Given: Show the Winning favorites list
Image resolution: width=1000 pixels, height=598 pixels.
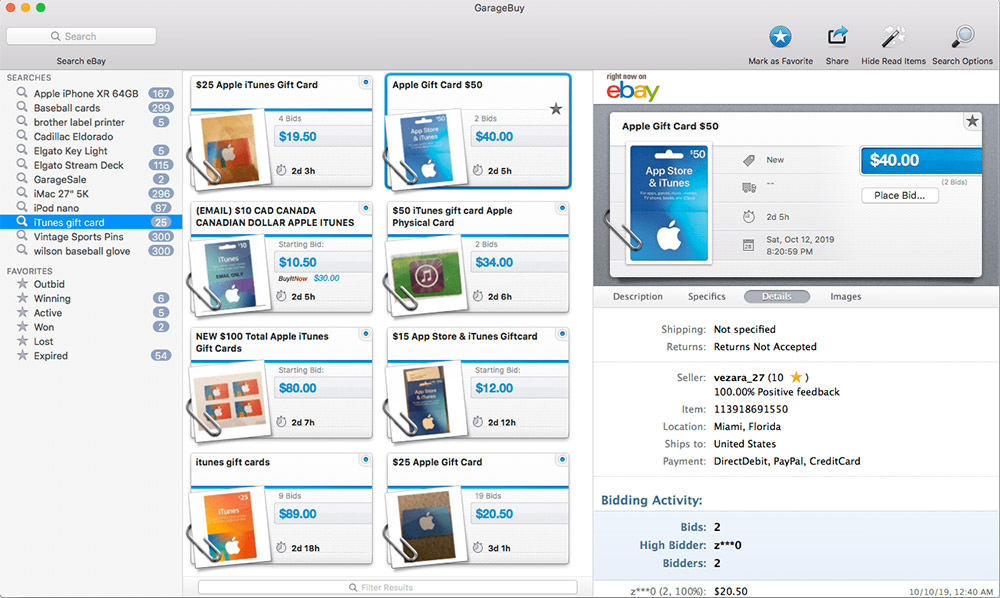Looking at the screenshot, I should [x=91, y=298].
